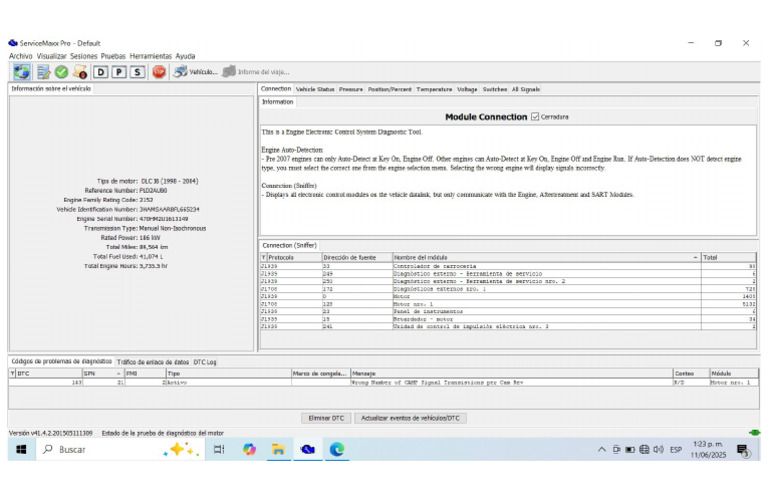The height and width of the screenshot is (497, 768).
Task: Click the volume speaker tray icon
Action: pyautogui.click(x=658, y=450)
